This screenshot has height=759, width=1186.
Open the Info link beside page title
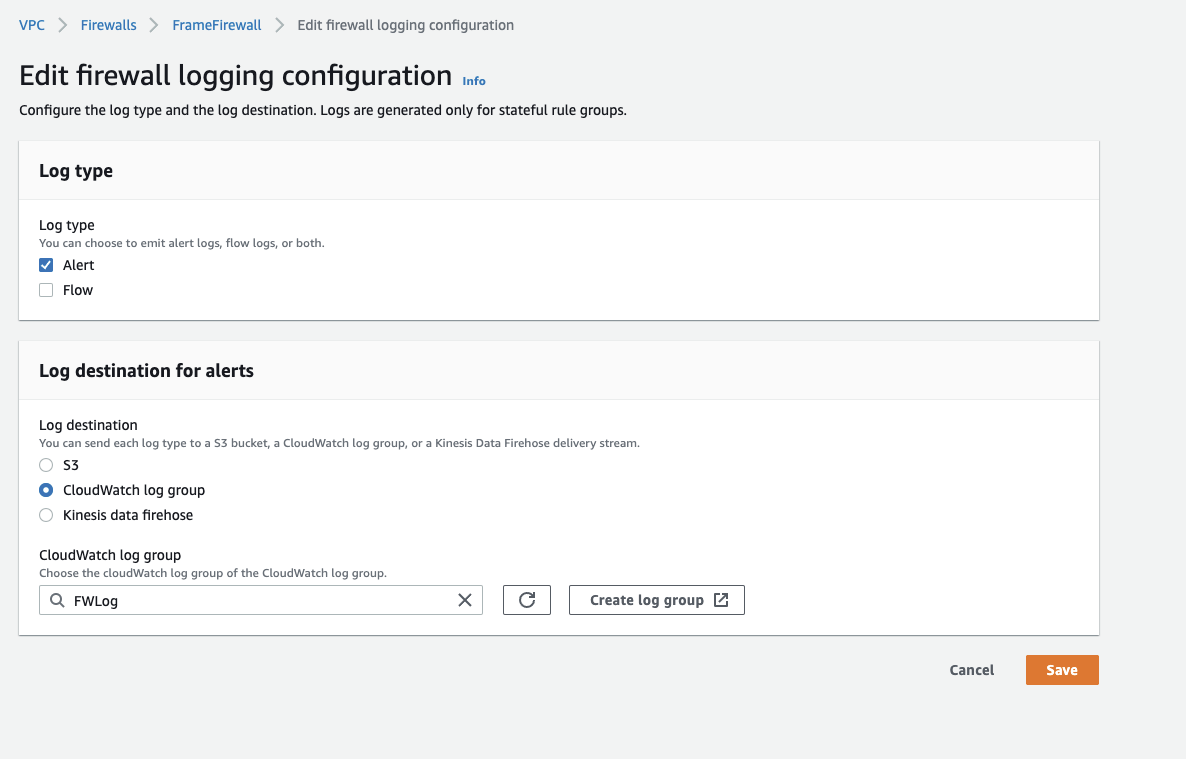474,81
